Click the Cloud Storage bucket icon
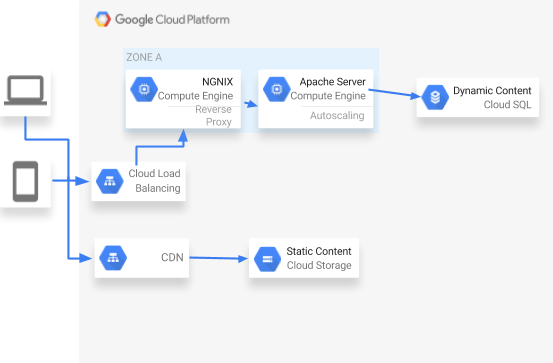 tap(267, 259)
